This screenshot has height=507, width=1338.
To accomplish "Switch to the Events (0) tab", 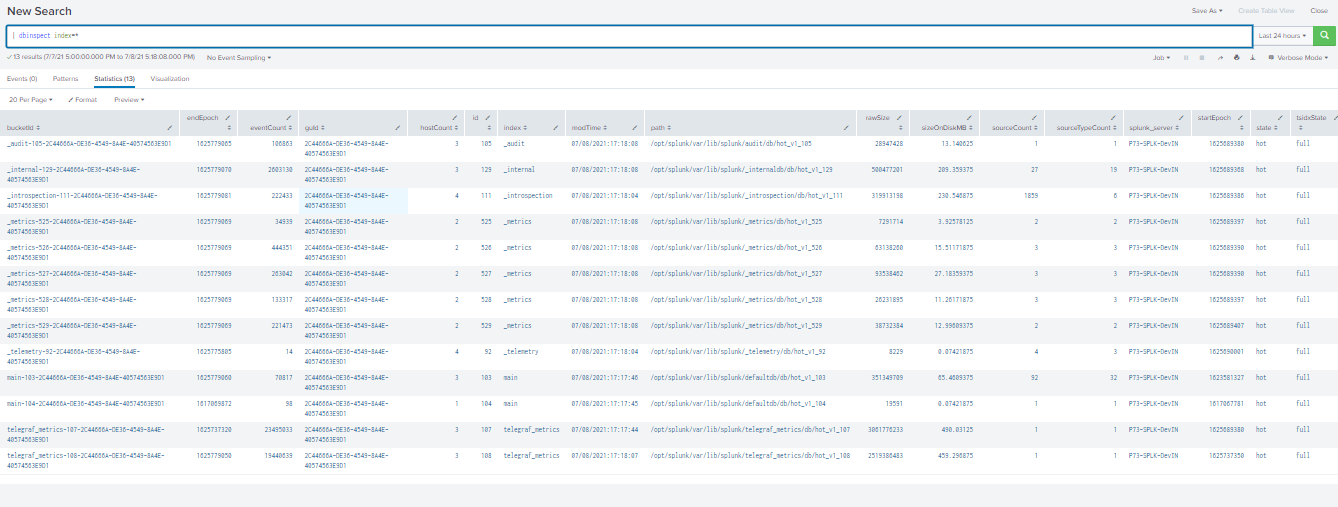I will click(22, 78).
